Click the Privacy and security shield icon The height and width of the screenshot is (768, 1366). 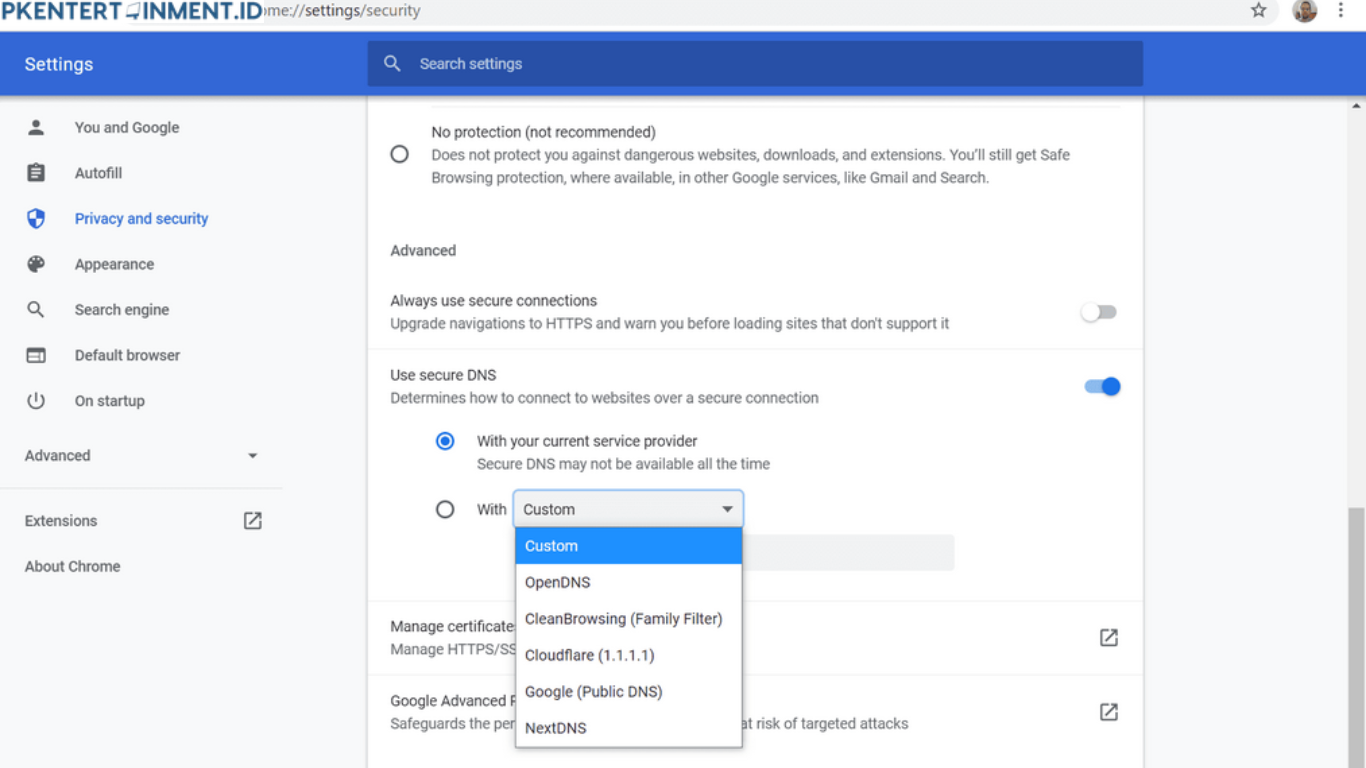pyautogui.click(x=36, y=218)
